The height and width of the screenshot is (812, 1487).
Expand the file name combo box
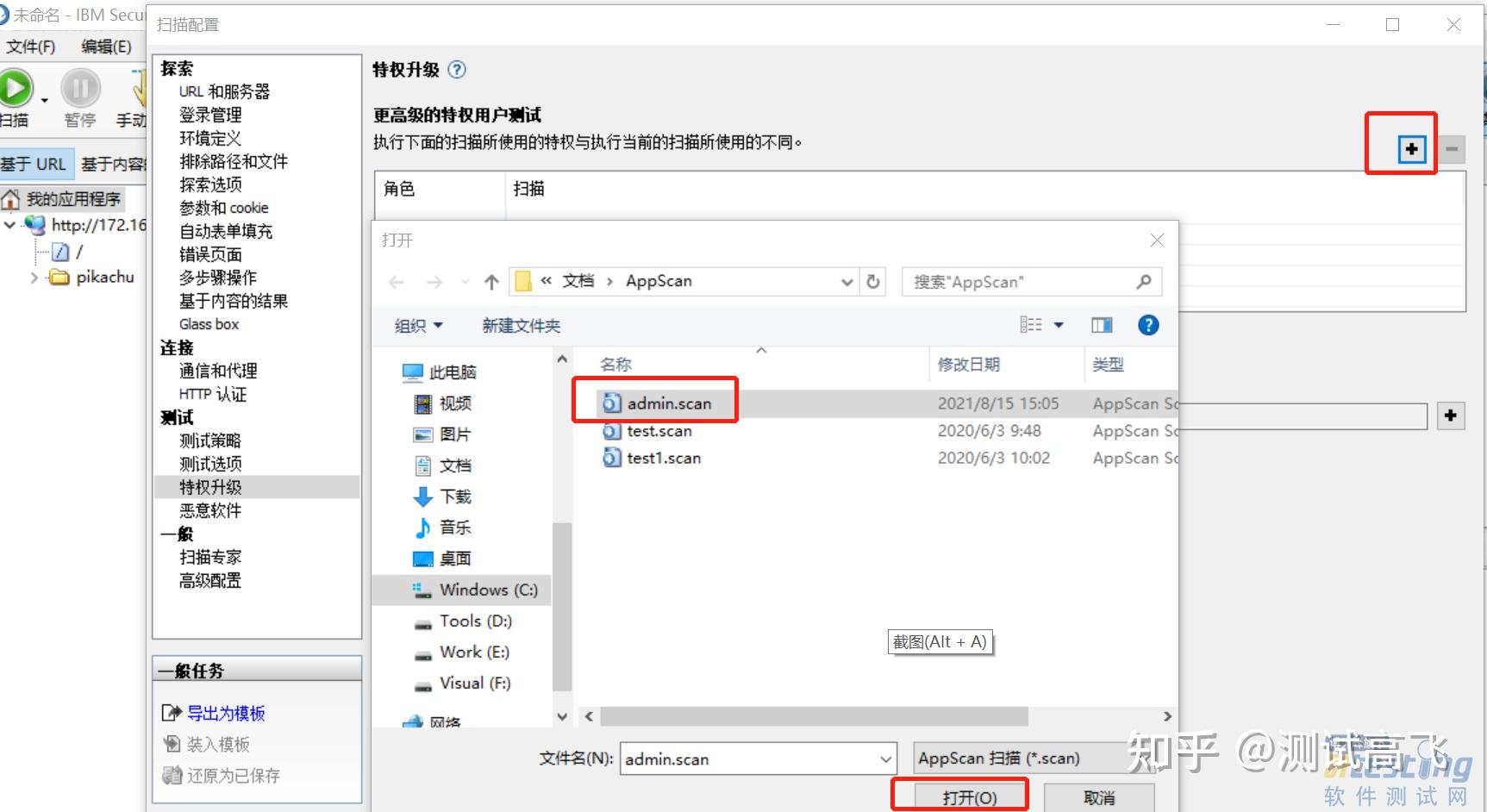tap(885, 759)
